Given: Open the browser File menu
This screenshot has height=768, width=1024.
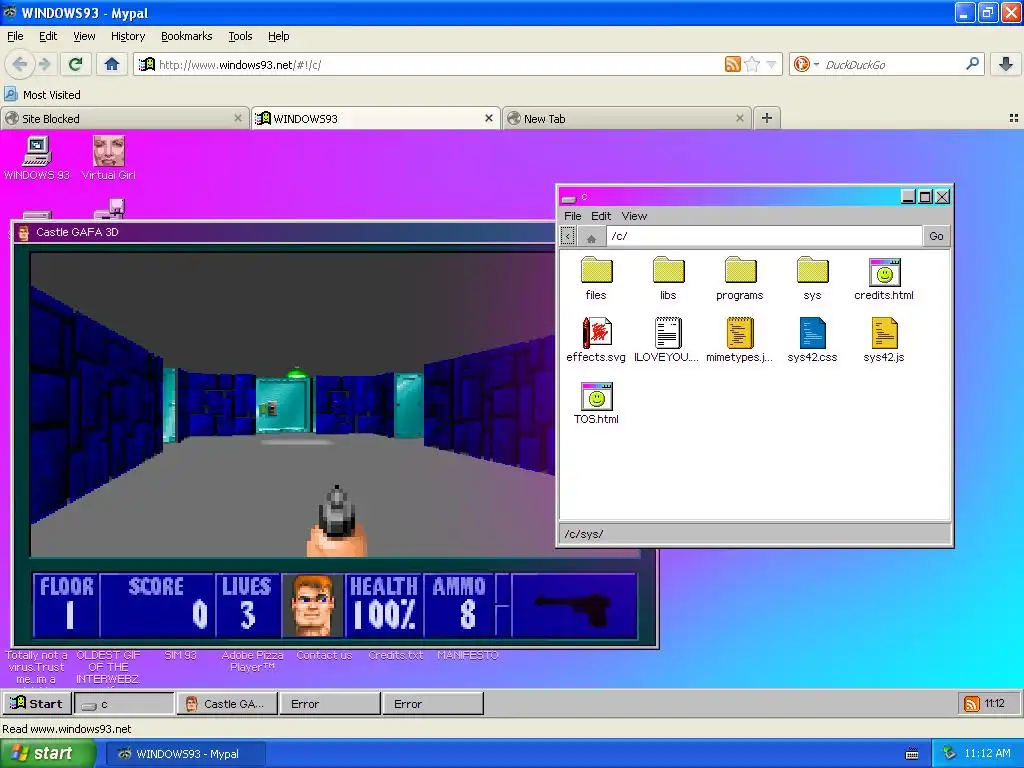Looking at the screenshot, I should pyautogui.click(x=15, y=36).
